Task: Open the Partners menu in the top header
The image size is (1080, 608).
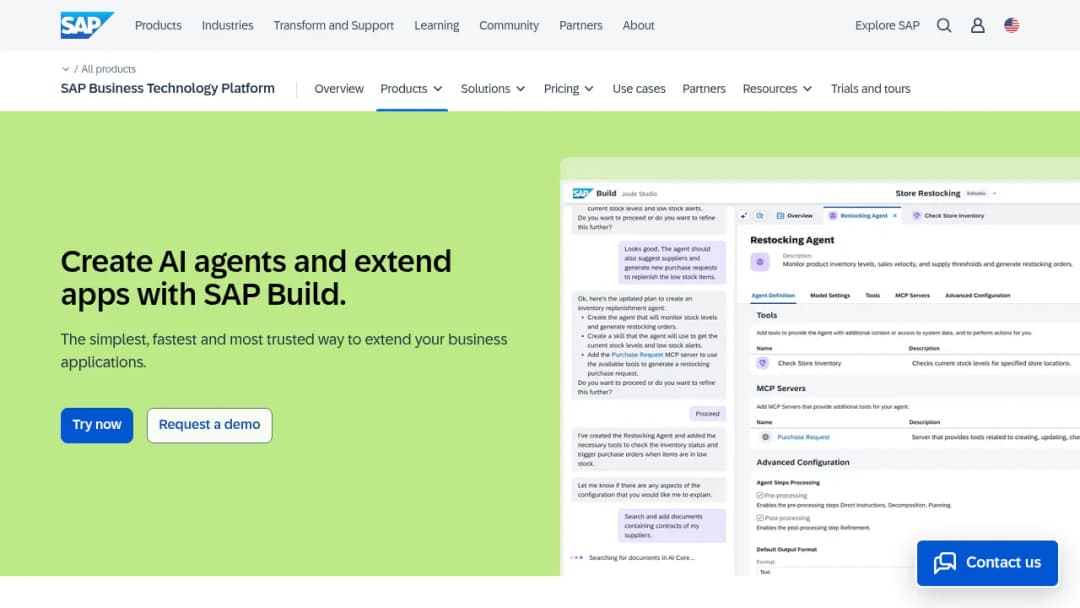Action: pos(581,25)
